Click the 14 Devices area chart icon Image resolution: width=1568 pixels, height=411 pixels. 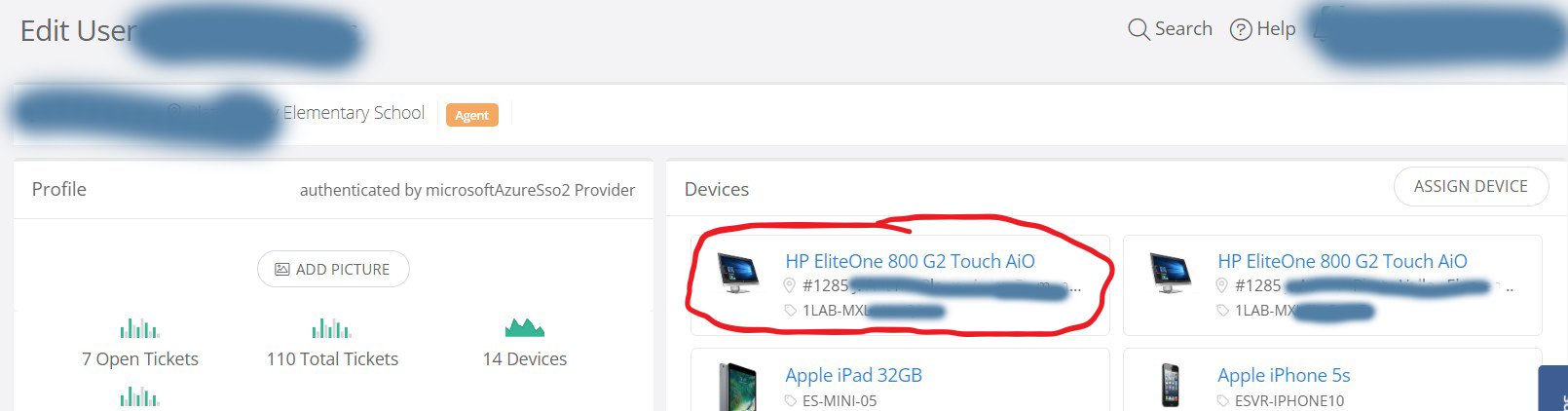[x=525, y=327]
